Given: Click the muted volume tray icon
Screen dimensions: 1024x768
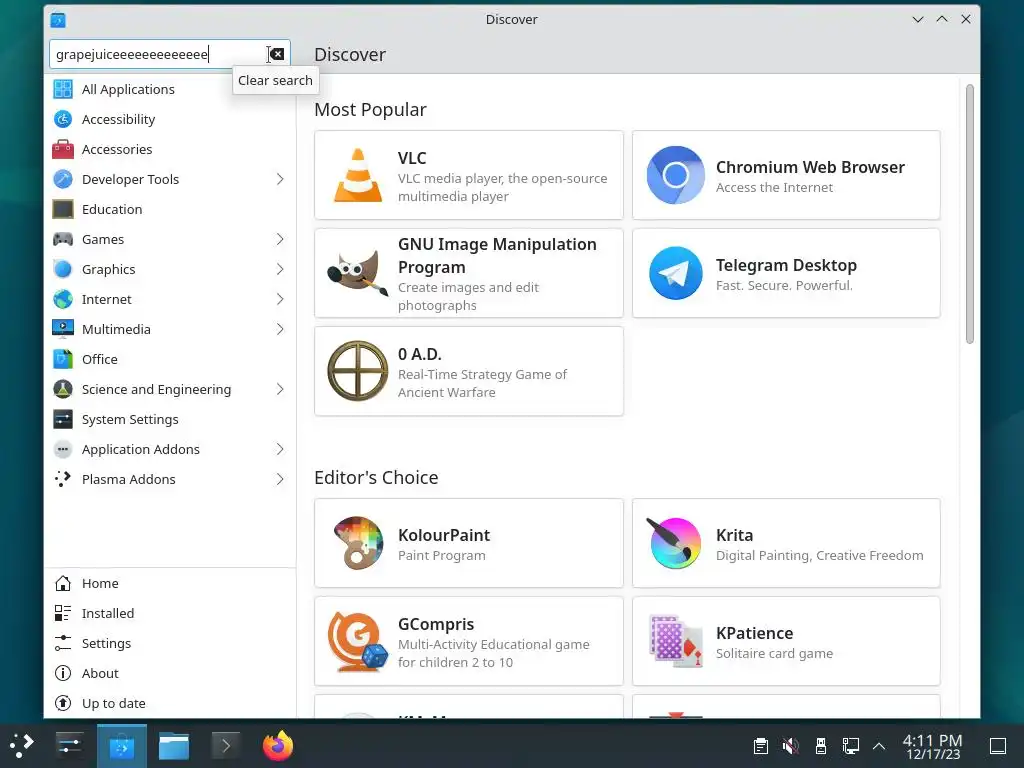Looking at the screenshot, I should (x=790, y=746).
